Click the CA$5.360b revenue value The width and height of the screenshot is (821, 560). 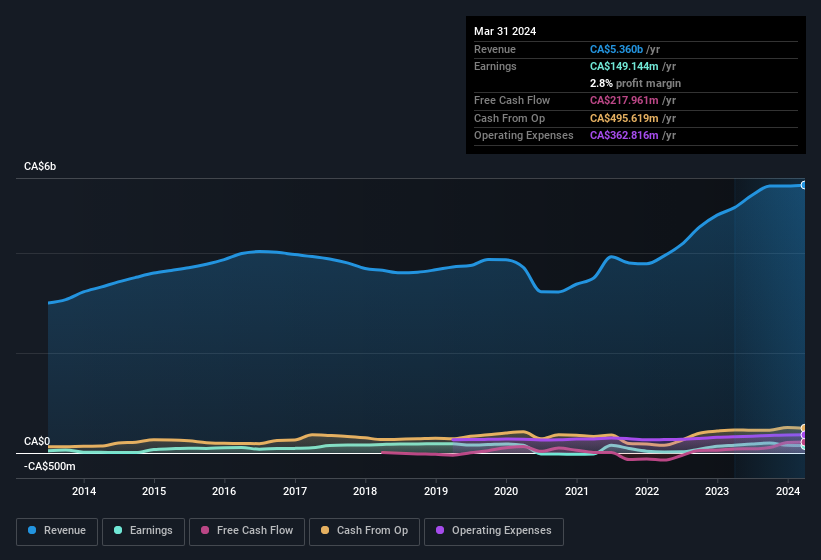point(616,49)
